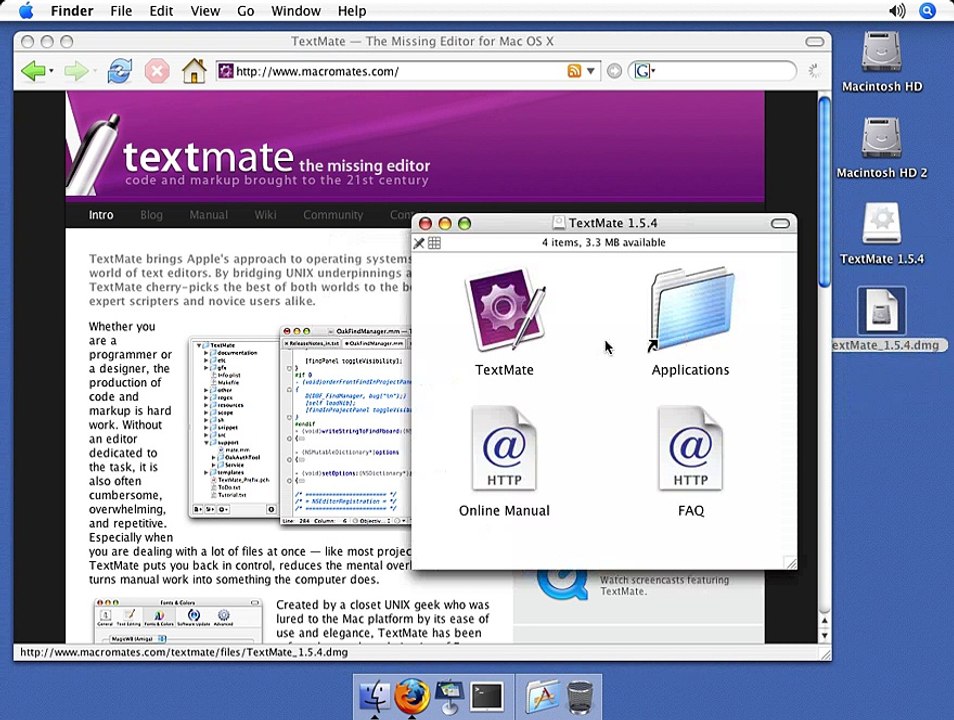Go to the Community page tab
The width and height of the screenshot is (954, 720).
click(x=333, y=215)
